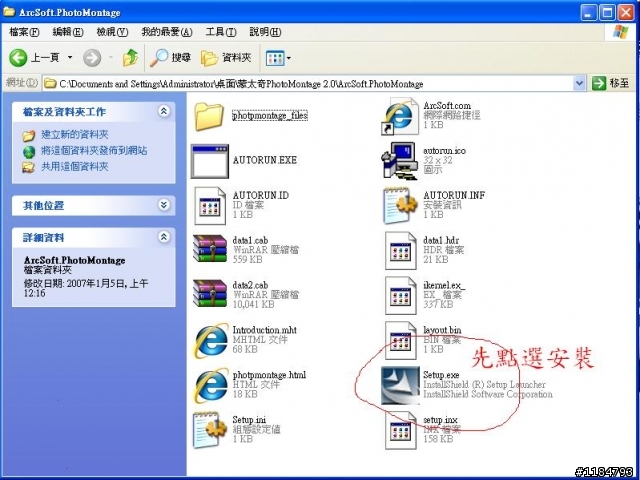
Task: Click 建立新的資料夾 link
Action: 74,135
